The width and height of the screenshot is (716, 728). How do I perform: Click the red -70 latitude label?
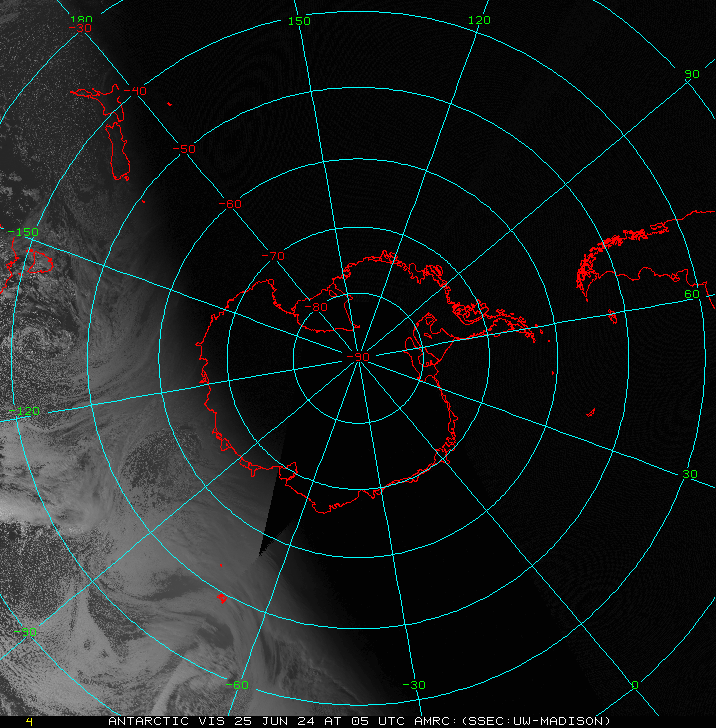pos(273,256)
